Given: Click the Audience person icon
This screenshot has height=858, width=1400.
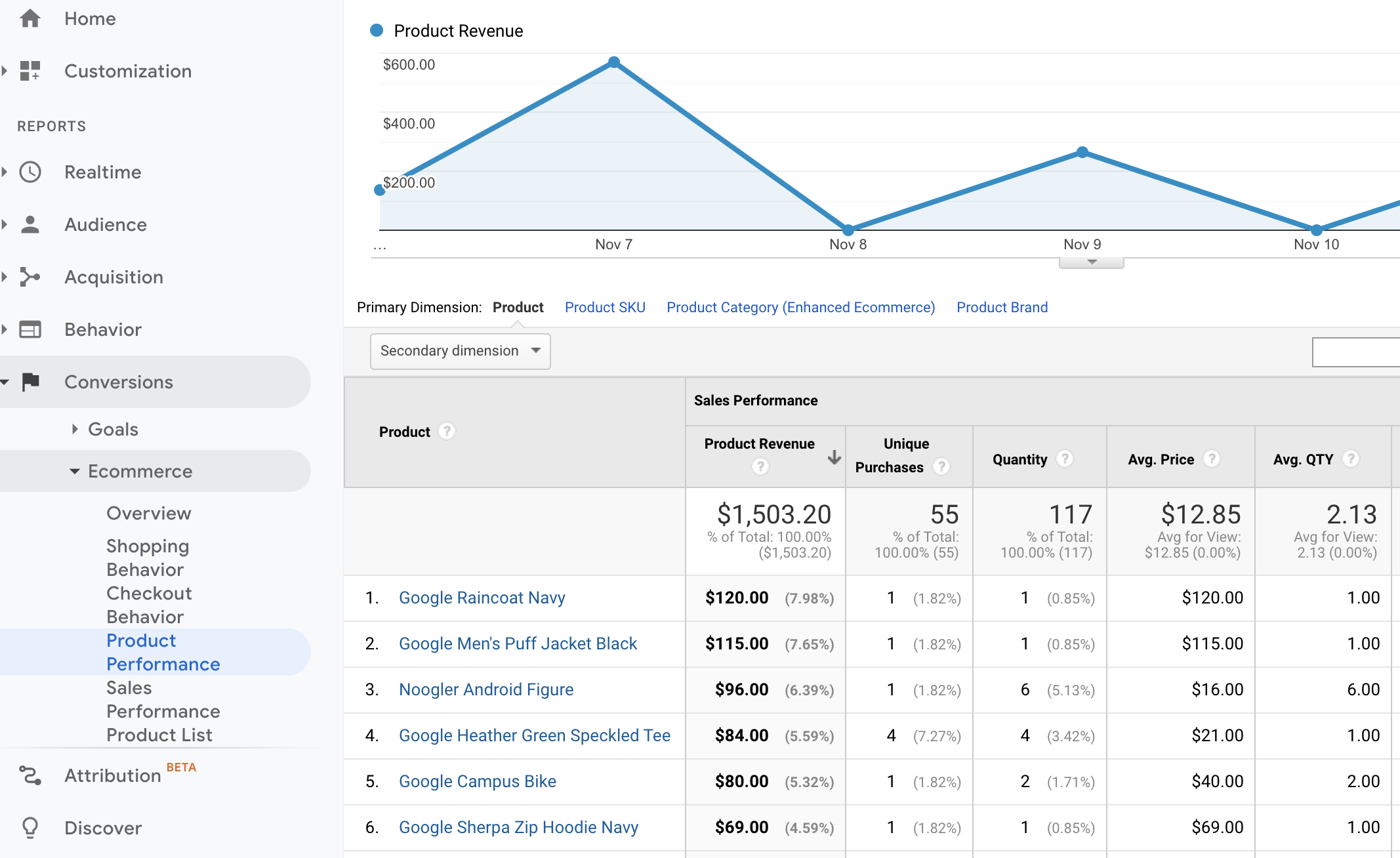Looking at the screenshot, I should [x=30, y=224].
